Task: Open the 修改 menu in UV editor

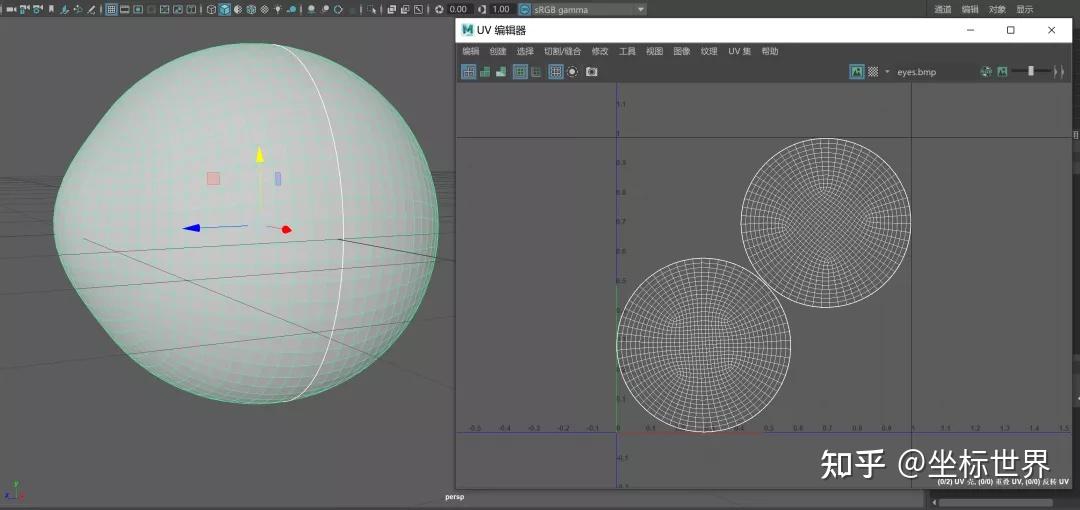Action: [x=600, y=51]
